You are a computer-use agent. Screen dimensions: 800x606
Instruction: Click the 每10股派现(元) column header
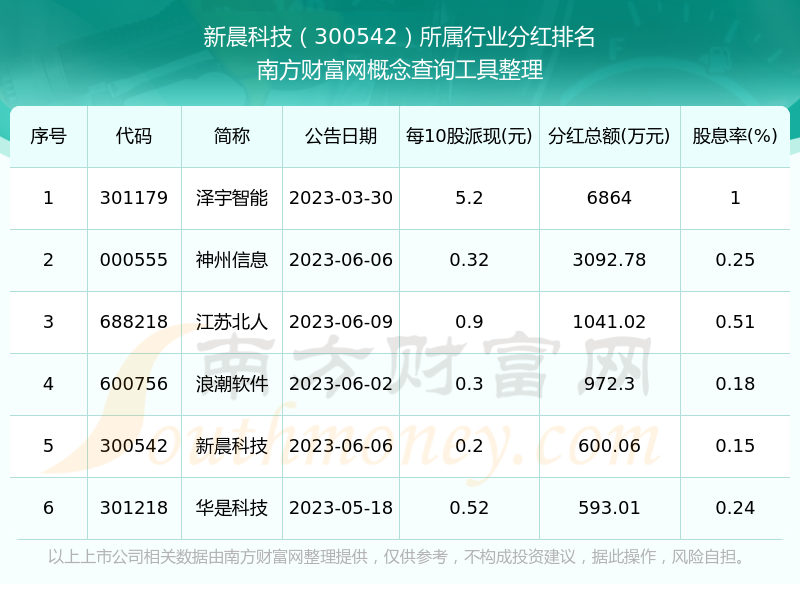pos(469,136)
